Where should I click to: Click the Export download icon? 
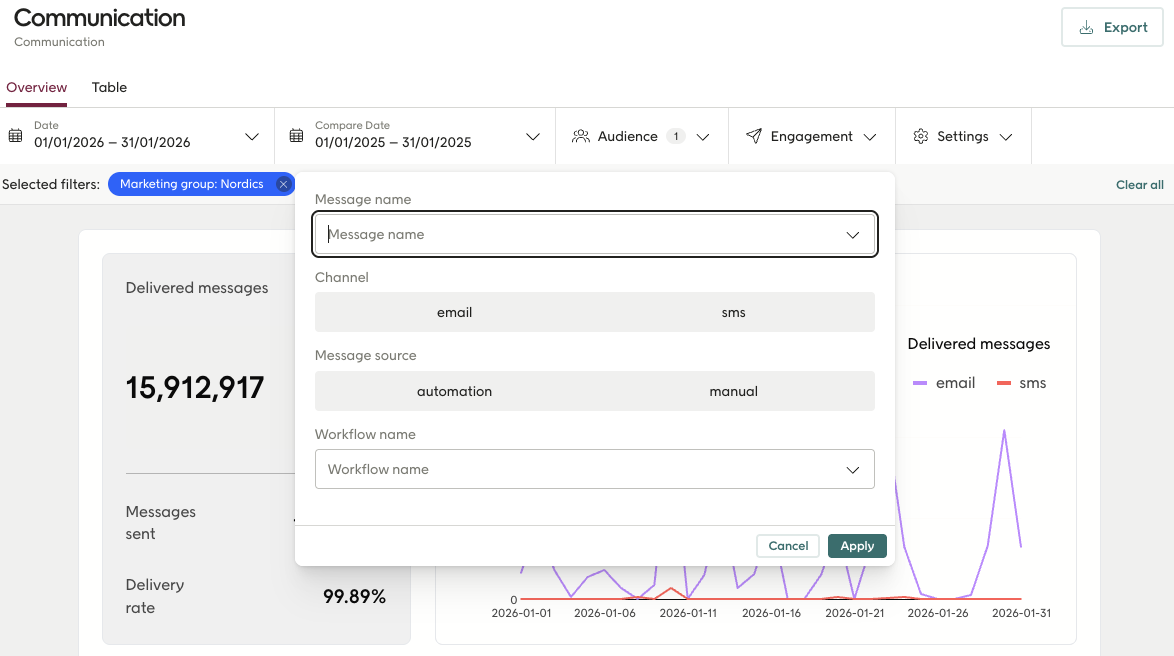pos(1086,28)
